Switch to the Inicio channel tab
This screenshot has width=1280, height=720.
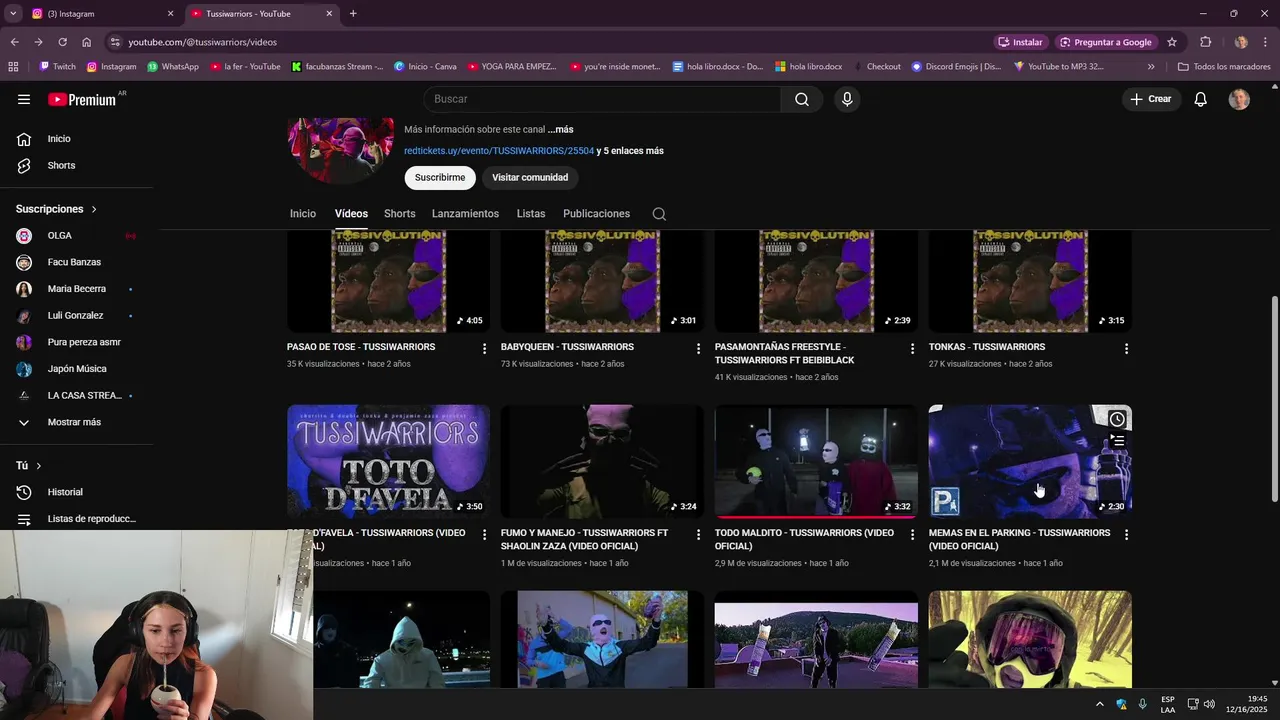pyautogui.click(x=303, y=214)
